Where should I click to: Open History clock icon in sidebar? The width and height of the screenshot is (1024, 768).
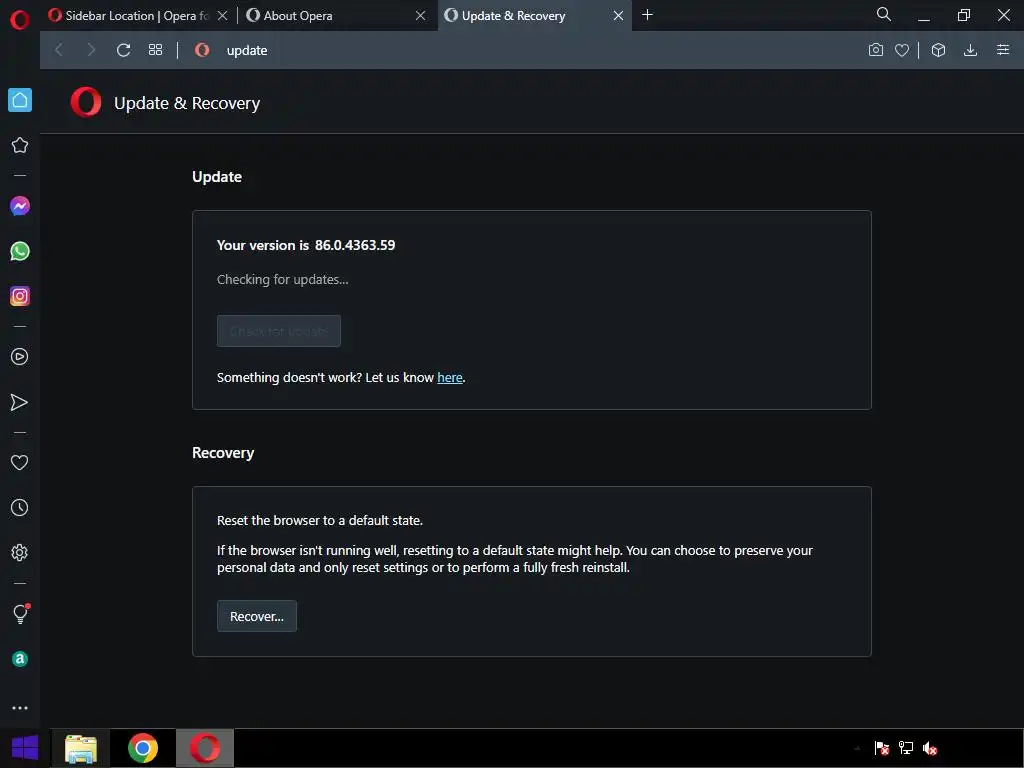coord(20,507)
